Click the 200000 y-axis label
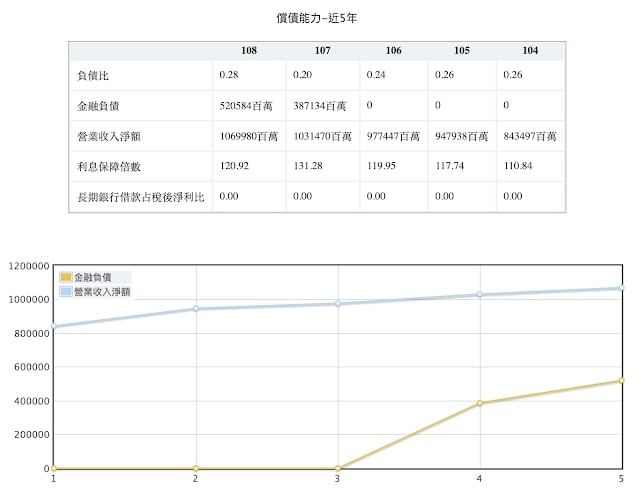The width and height of the screenshot is (640, 491). pyautogui.click(x=31, y=435)
